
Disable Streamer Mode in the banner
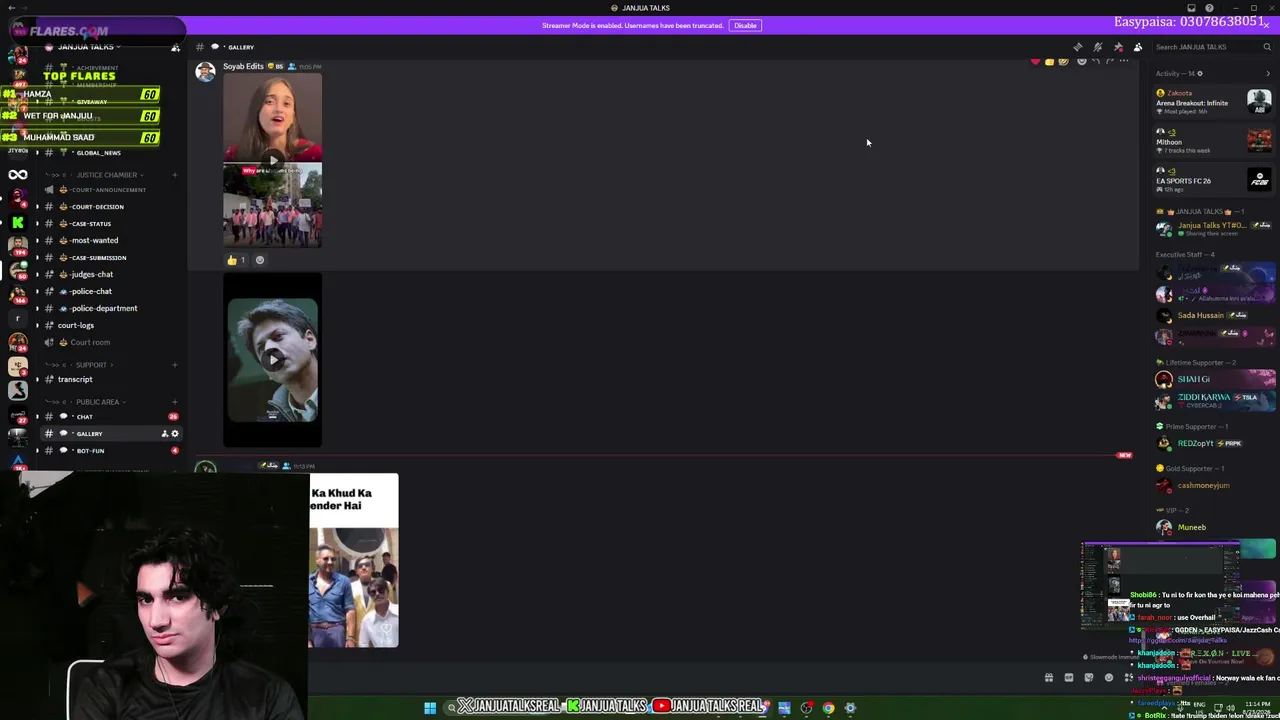coord(745,25)
